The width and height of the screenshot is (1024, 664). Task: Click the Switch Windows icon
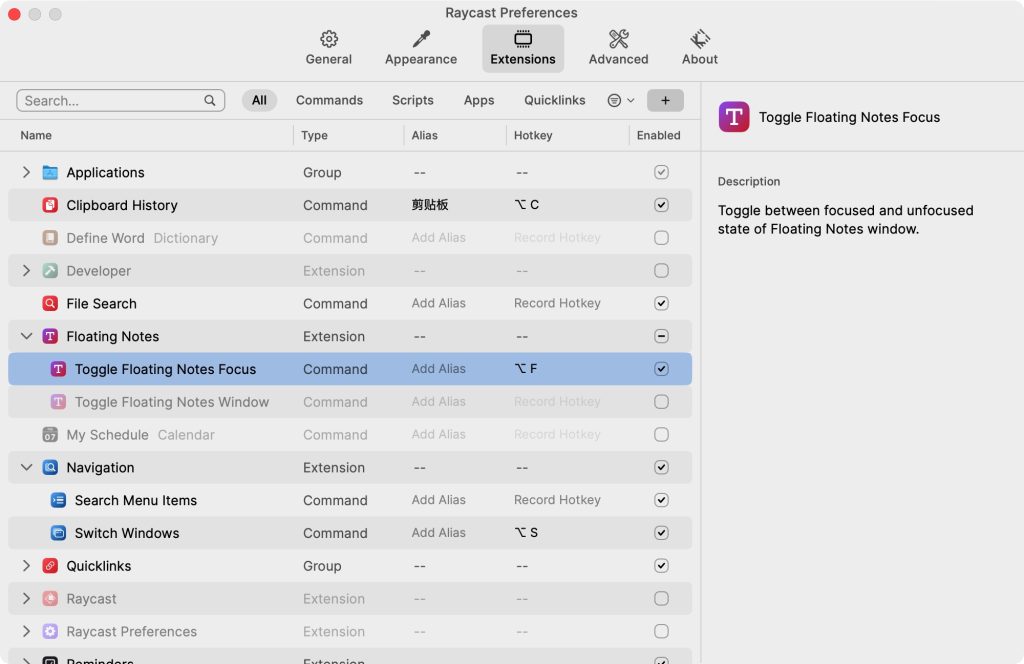tap(58, 533)
